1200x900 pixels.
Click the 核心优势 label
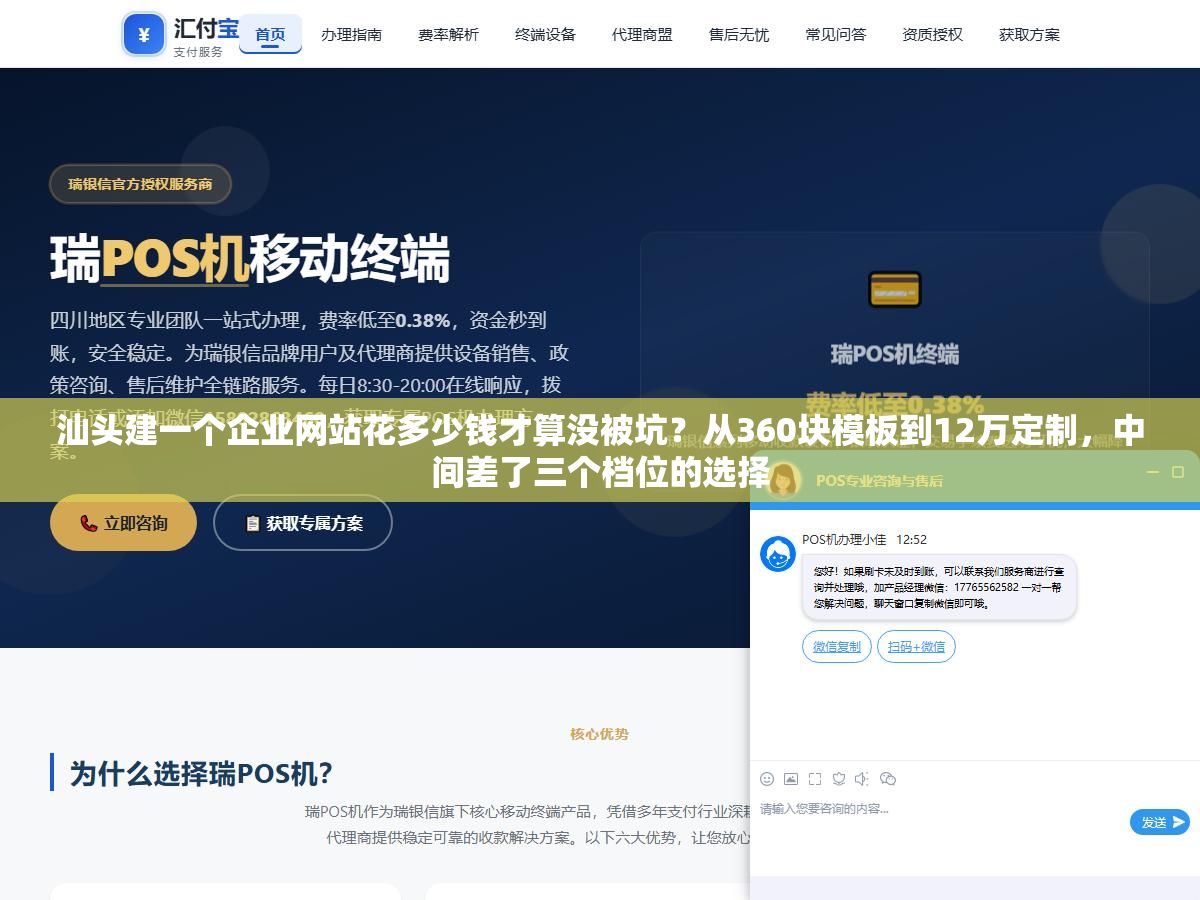click(x=600, y=734)
